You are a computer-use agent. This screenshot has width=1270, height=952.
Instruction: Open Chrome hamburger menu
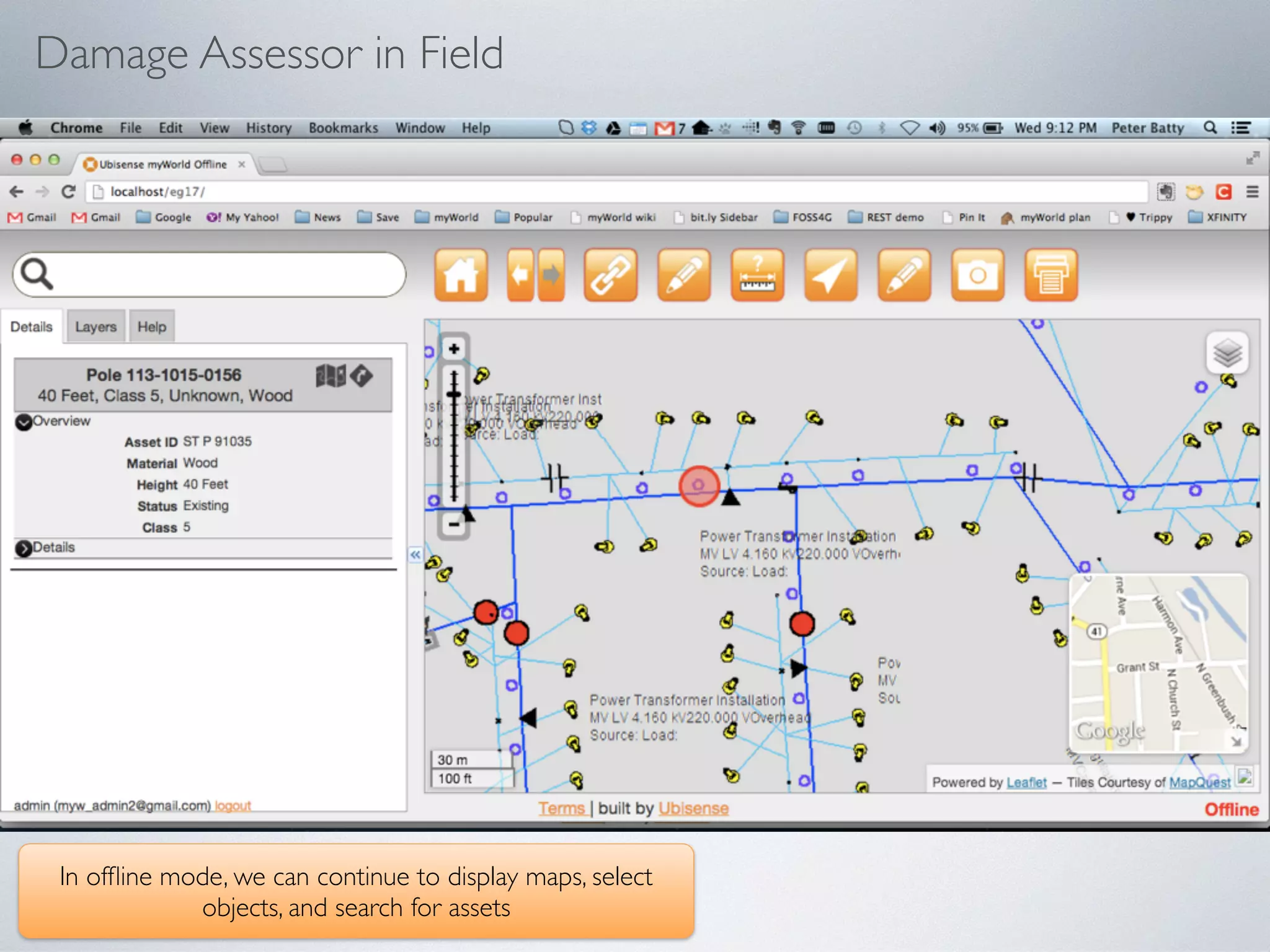(1253, 192)
